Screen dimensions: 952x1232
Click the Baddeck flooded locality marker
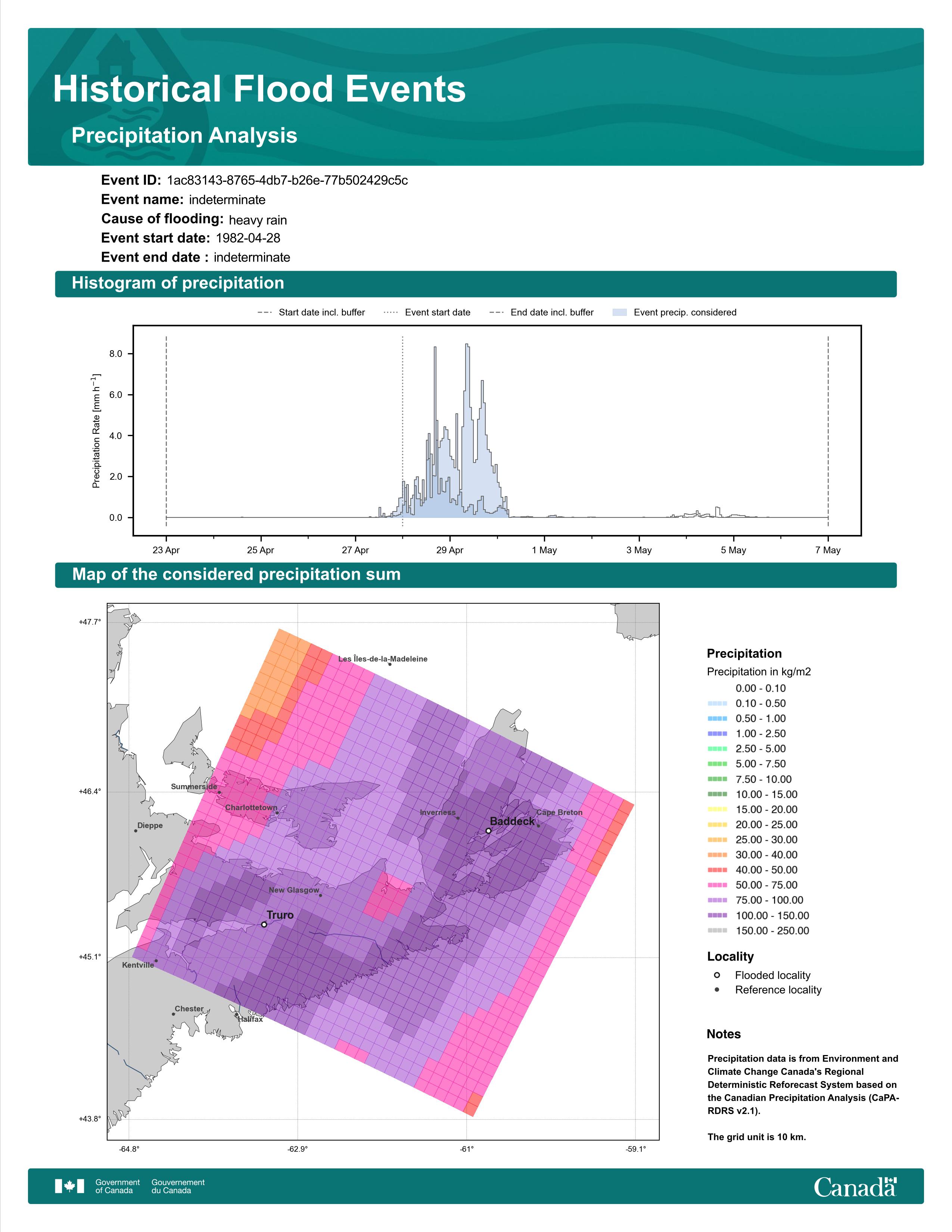pyautogui.click(x=488, y=830)
